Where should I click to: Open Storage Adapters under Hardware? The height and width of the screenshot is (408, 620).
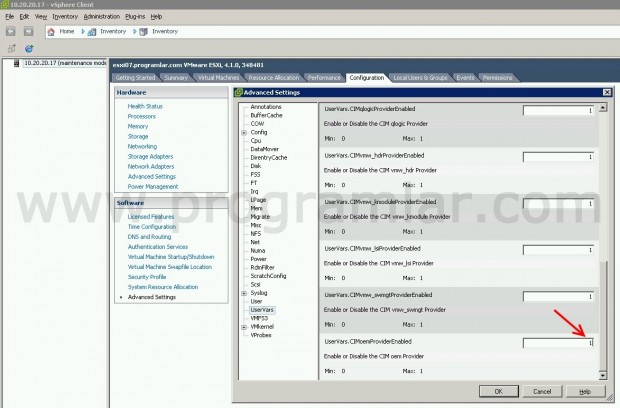(150, 157)
